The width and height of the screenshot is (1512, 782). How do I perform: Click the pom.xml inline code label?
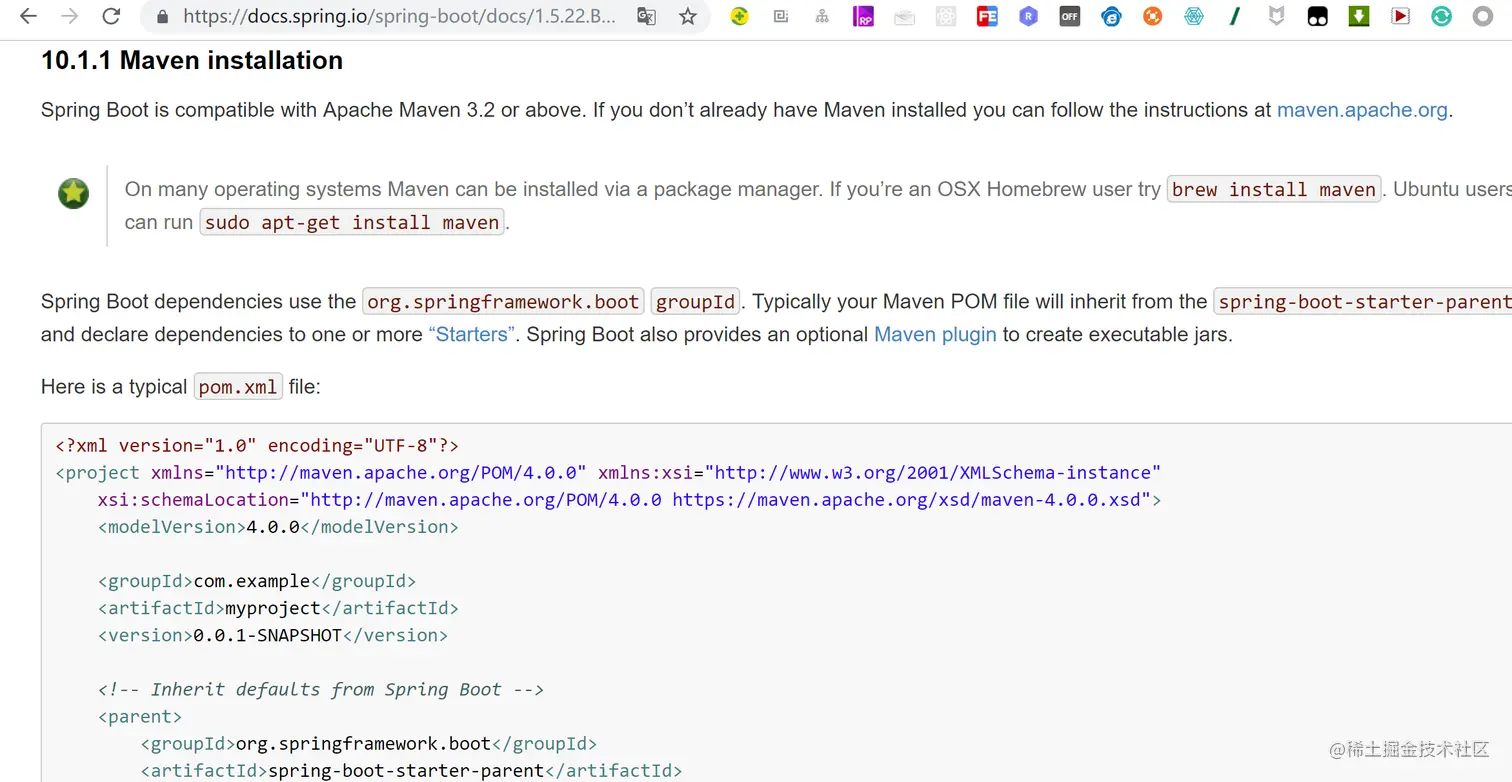[238, 387]
